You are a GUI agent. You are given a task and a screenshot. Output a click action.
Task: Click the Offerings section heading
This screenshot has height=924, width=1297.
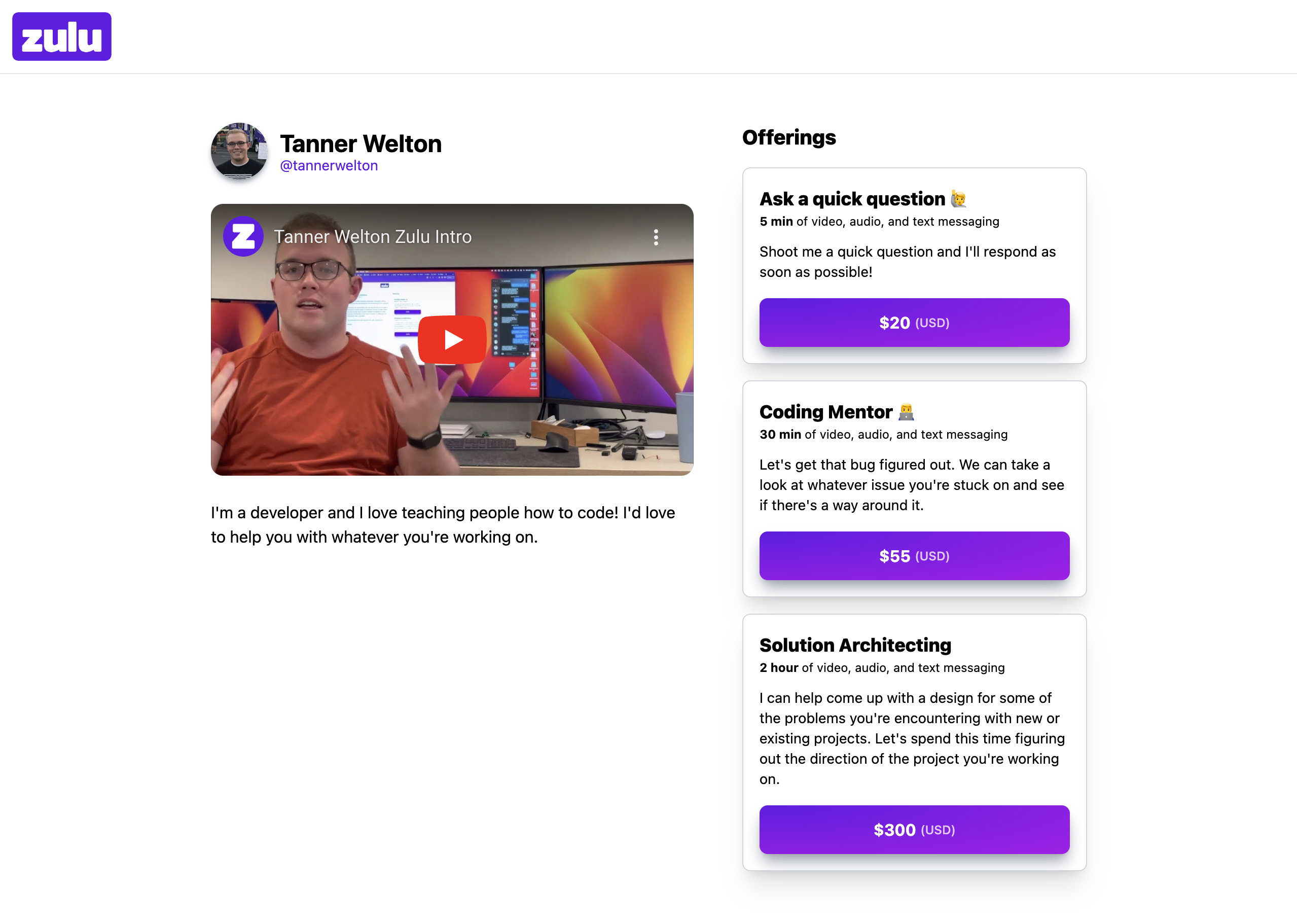click(x=789, y=138)
